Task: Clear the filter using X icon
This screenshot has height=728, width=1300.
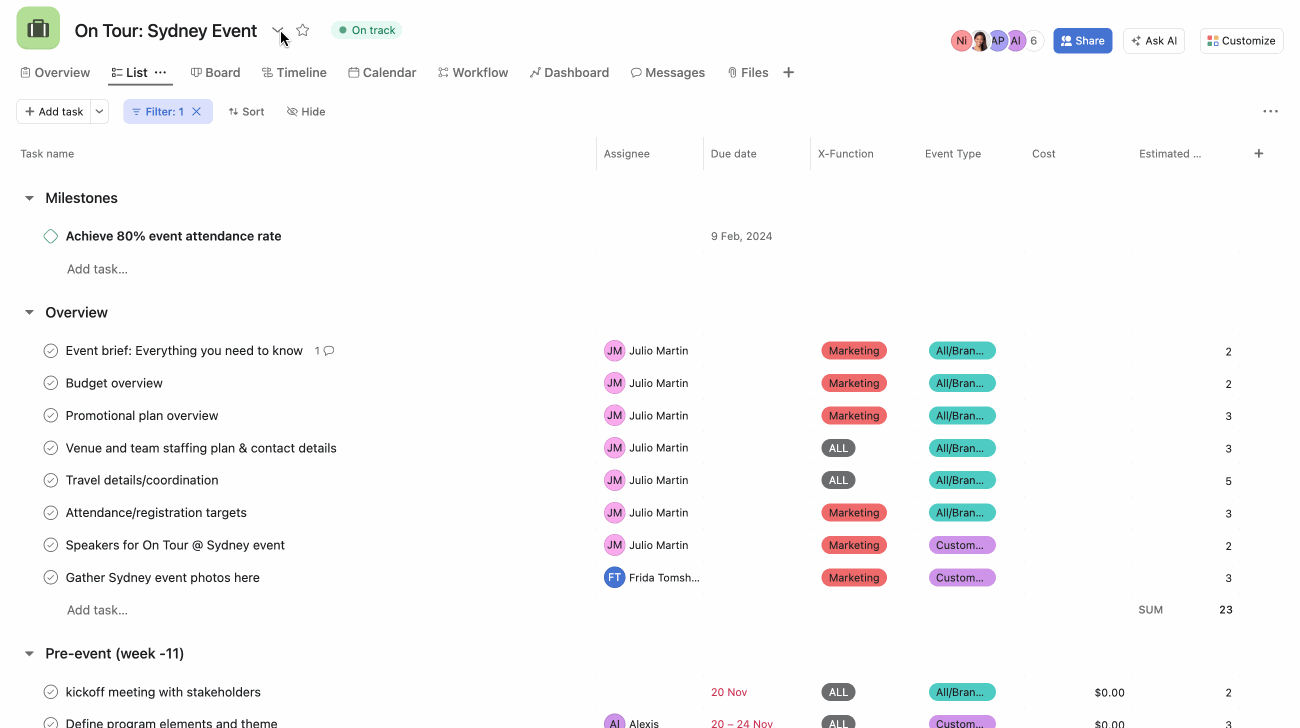Action: (x=197, y=111)
